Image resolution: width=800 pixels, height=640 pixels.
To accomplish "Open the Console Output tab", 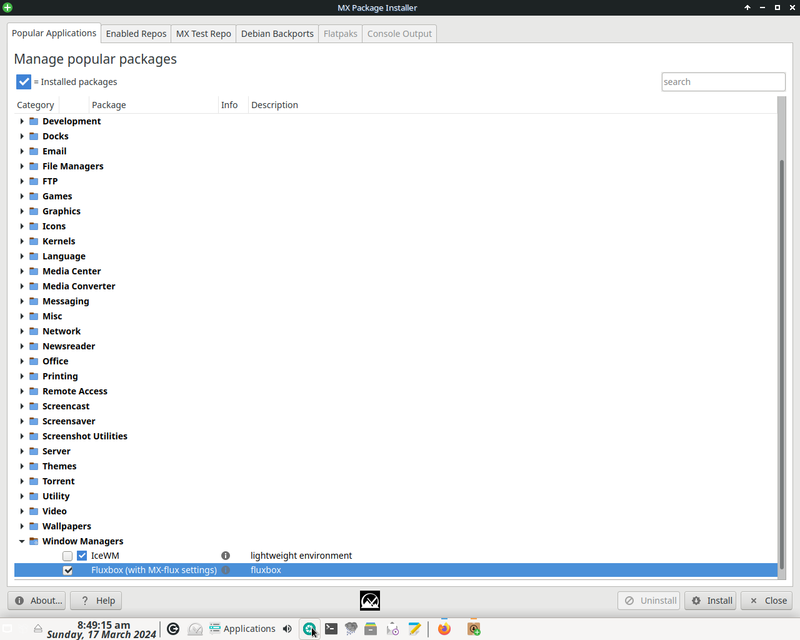I will pyautogui.click(x=399, y=34).
